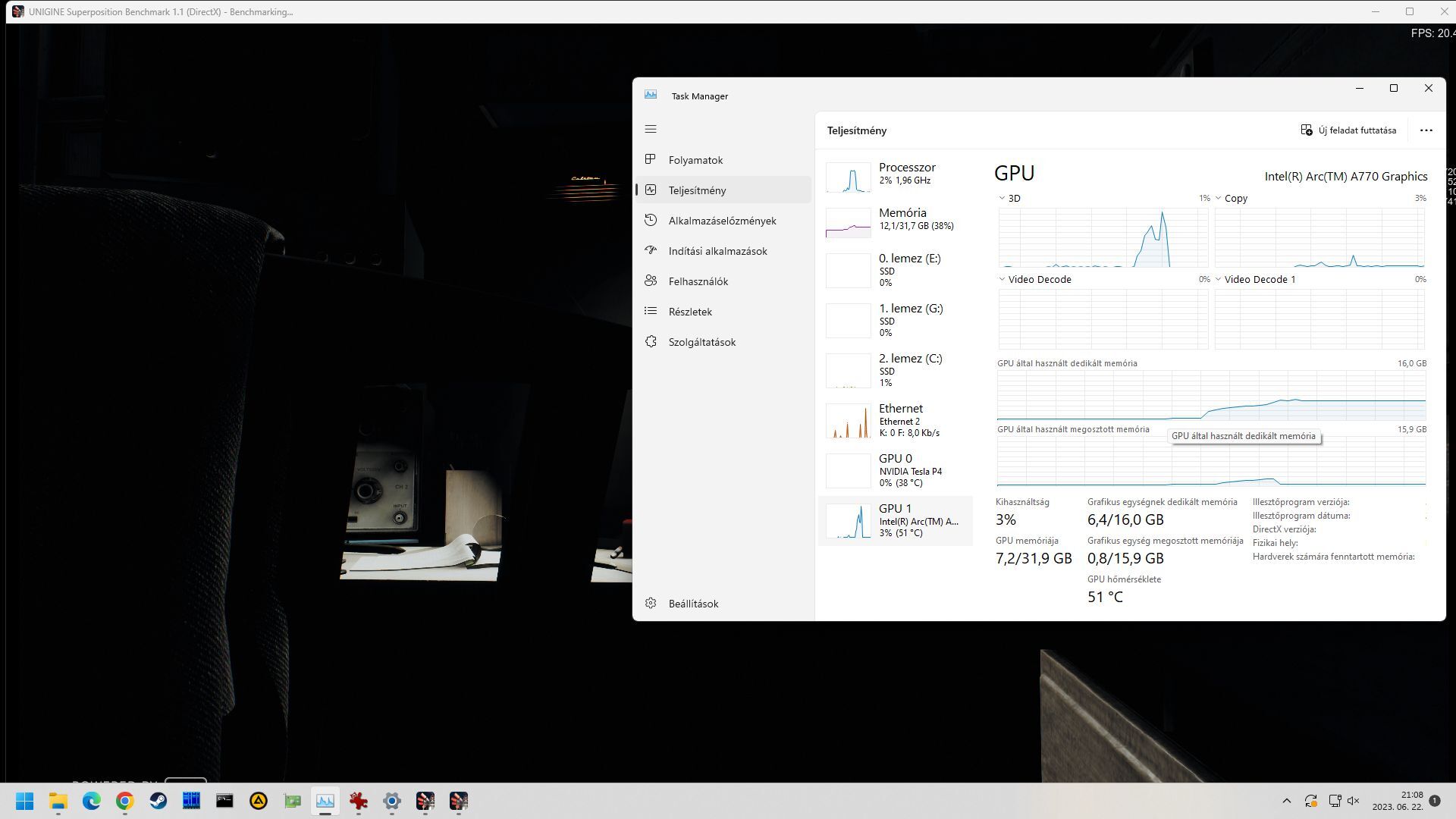The image size is (1456, 819).
Task: Open the Felhasználók (Users) page
Action: tap(723, 281)
